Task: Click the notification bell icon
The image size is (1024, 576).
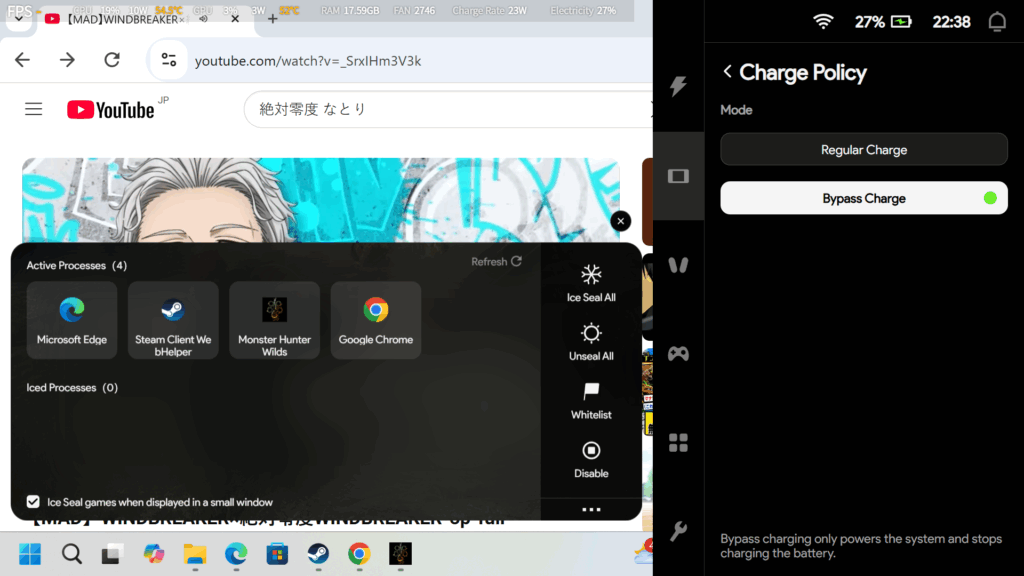Action: pos(996,22)
